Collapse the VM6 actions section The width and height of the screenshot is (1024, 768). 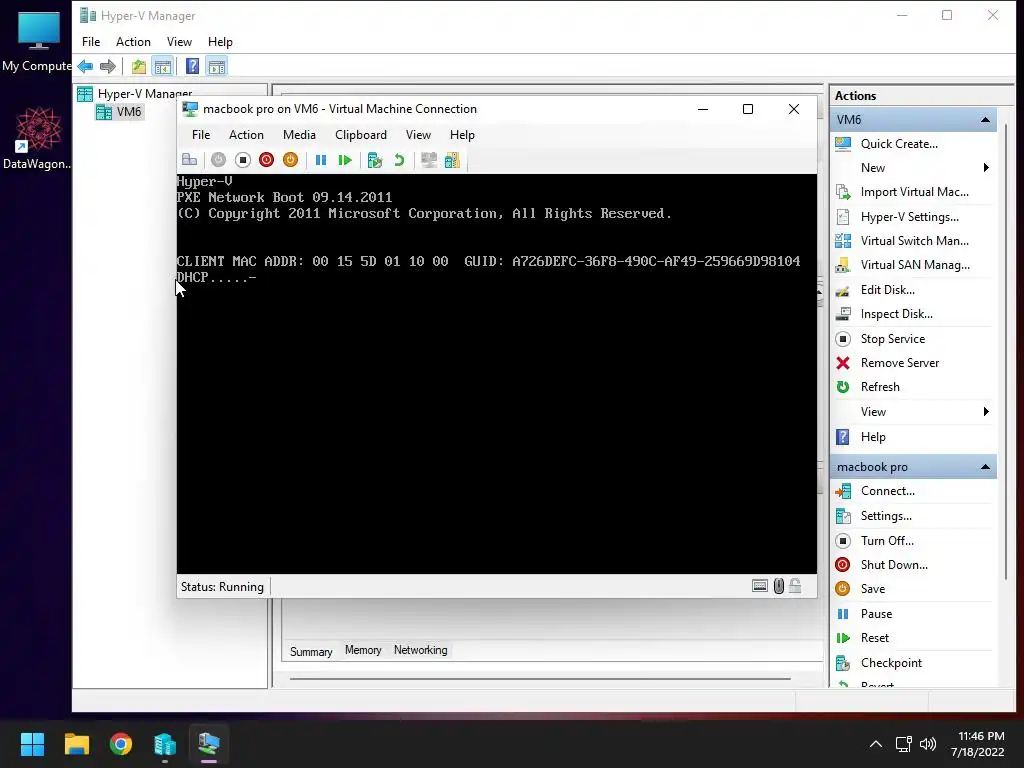click(x=985, y=120)
